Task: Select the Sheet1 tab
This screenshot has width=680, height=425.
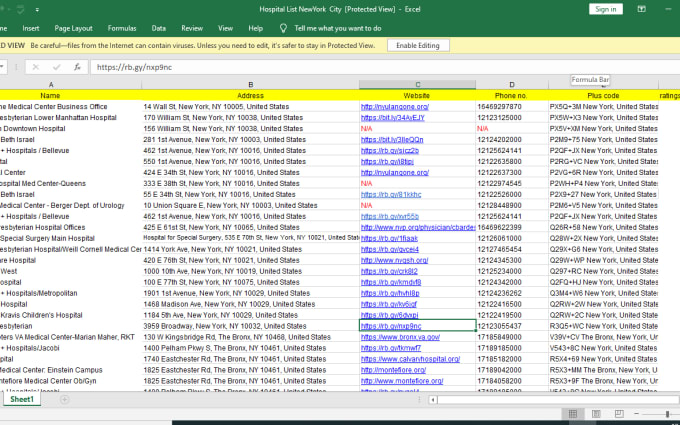Action: [x=22, y=399]
